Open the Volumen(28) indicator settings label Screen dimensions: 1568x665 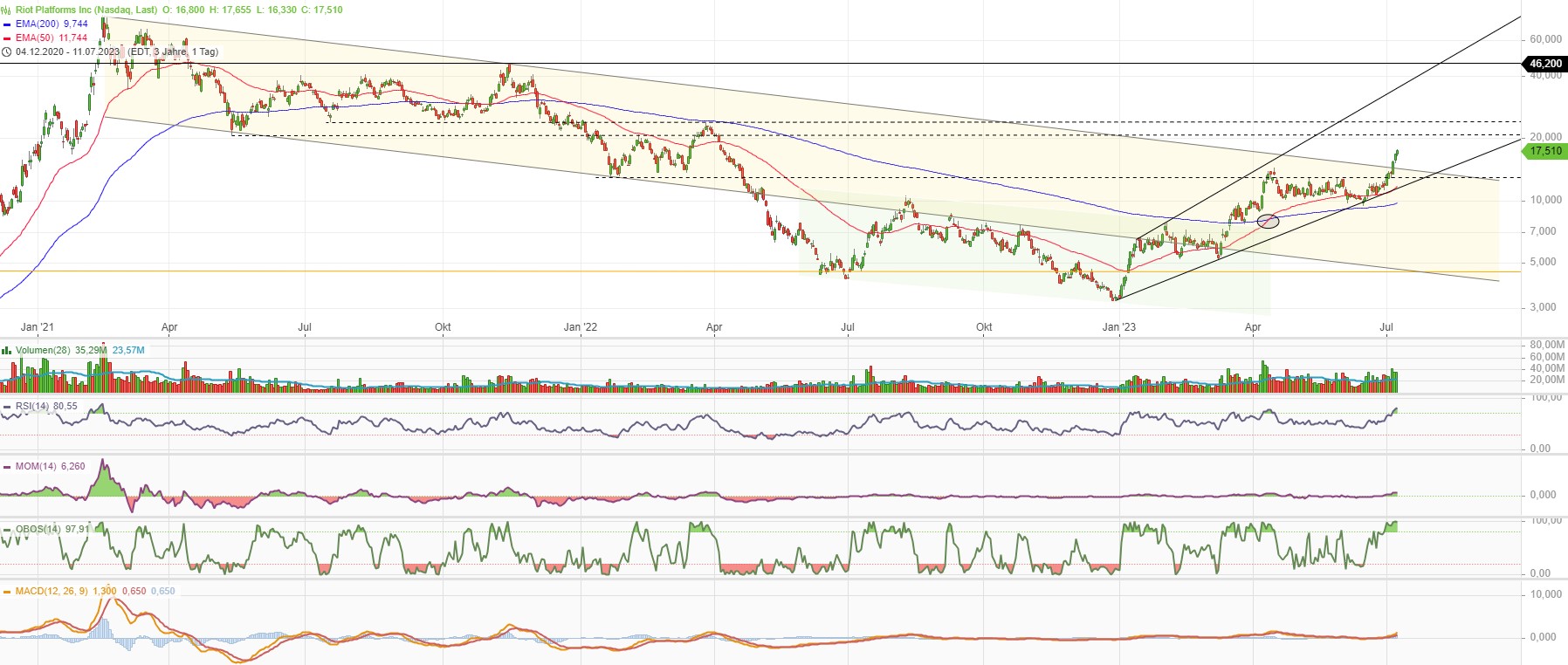point(43,351)
